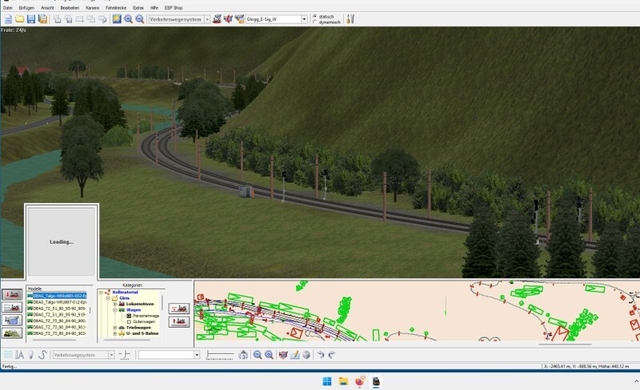Click the text ruler icon in bottom toolbar
Image resolution: width=640 pixels, height=390 pixels.
[19, 355]
